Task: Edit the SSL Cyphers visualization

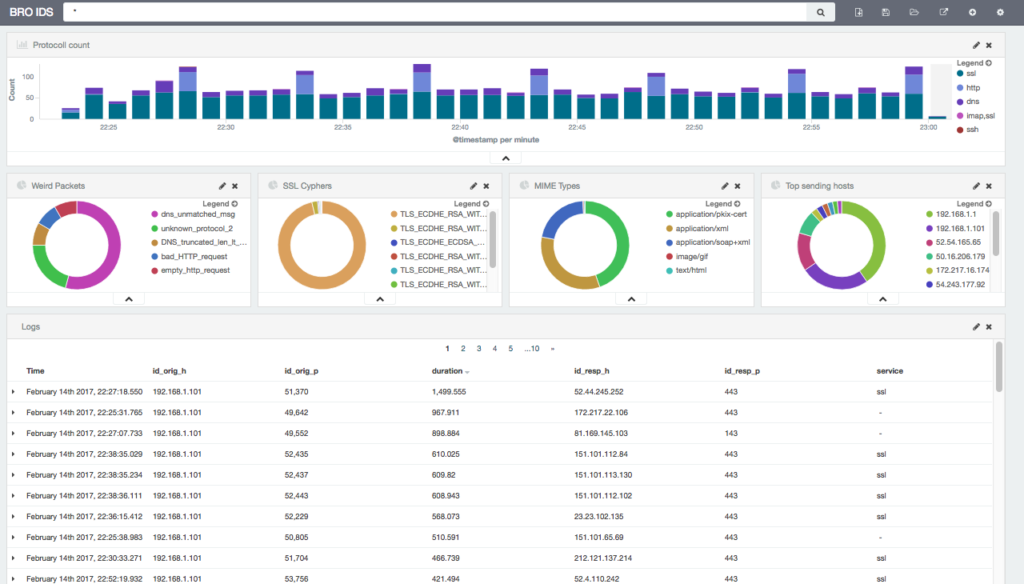Action: 473,185
